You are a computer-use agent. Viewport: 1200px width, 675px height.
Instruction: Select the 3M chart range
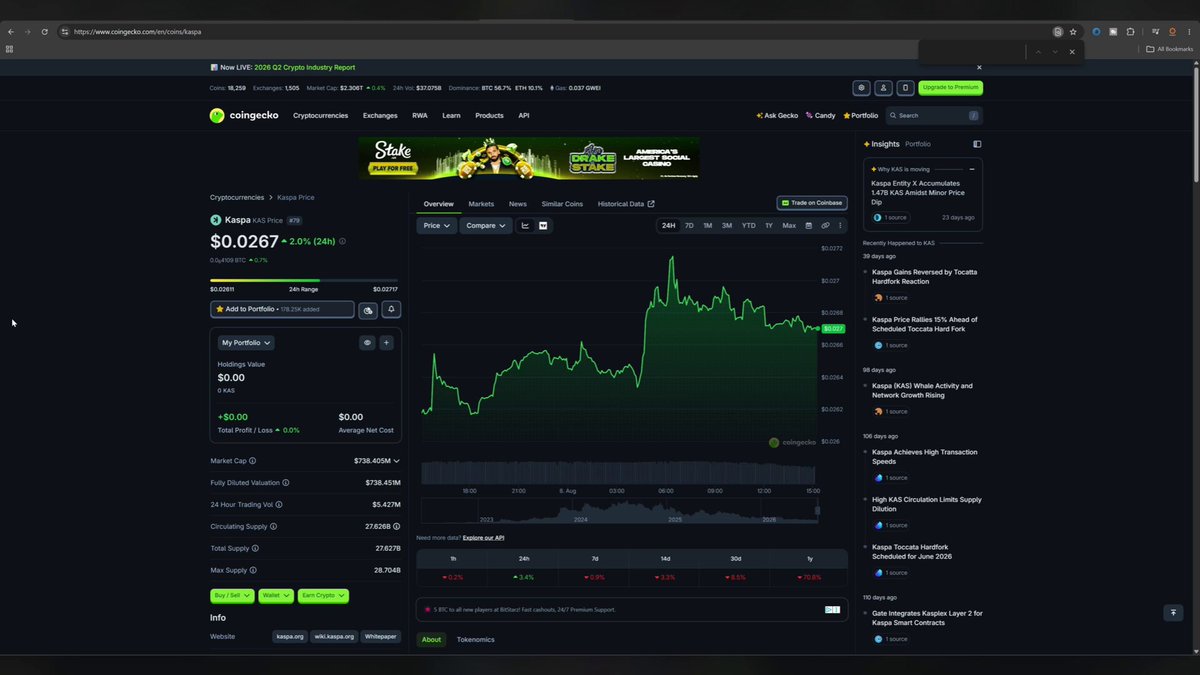(x=727, y=226)
